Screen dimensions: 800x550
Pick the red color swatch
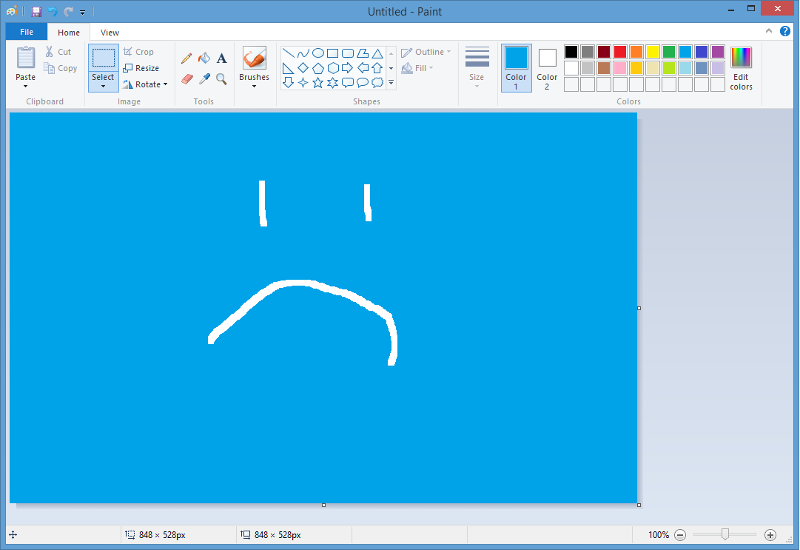tap(620, 52)
